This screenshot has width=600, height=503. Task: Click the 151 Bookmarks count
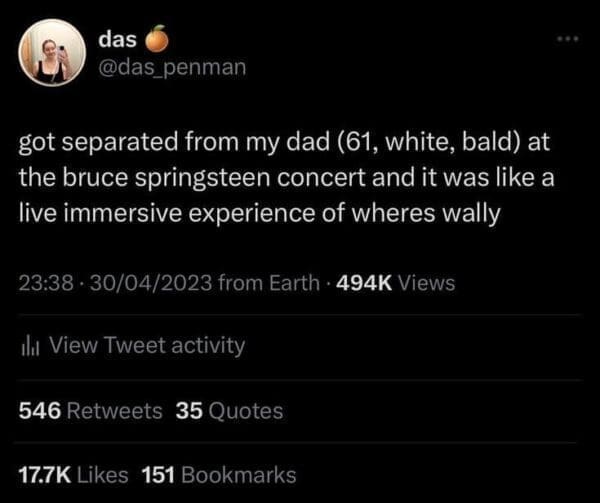coord(219,474)
